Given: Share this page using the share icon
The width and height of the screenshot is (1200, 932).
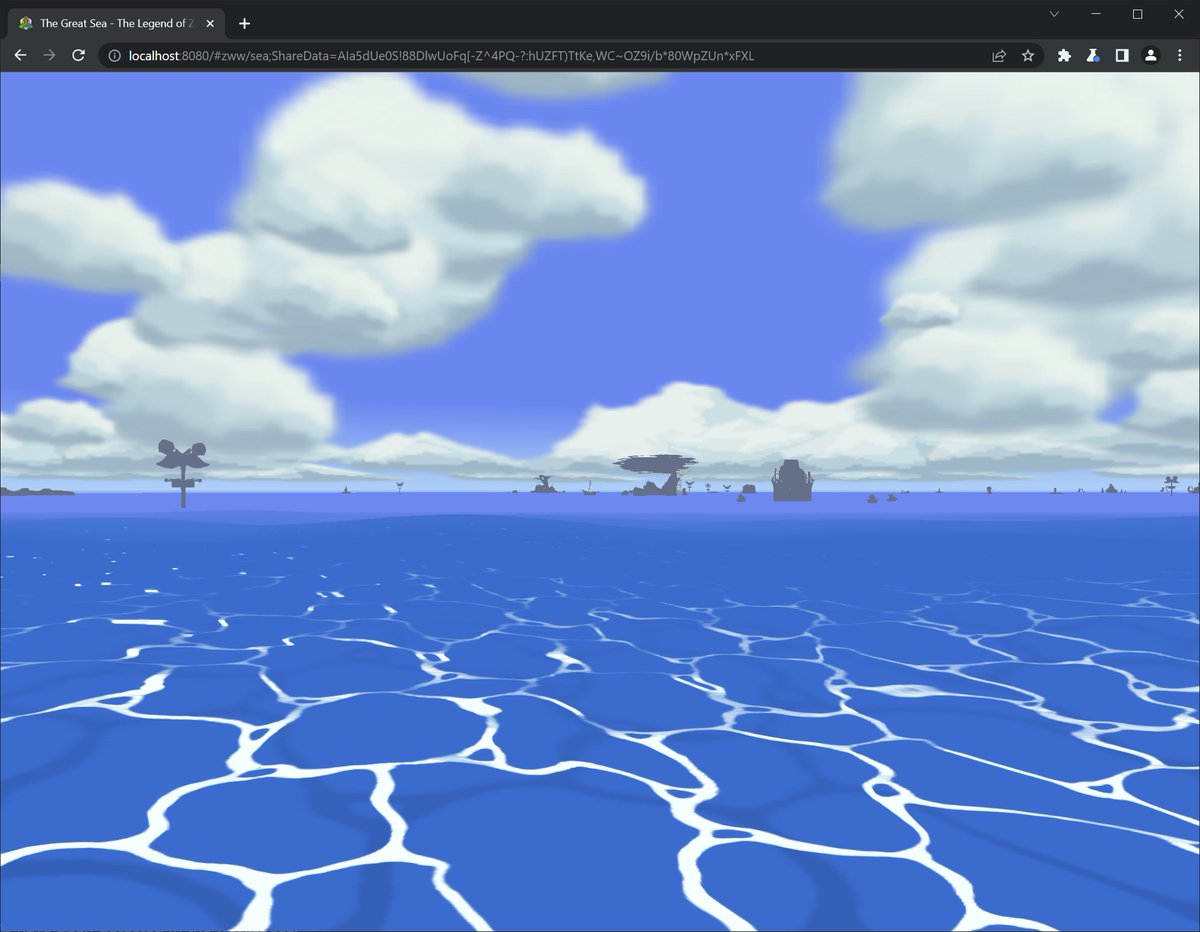Looking at the screenshot, I should tap(998, 56).
